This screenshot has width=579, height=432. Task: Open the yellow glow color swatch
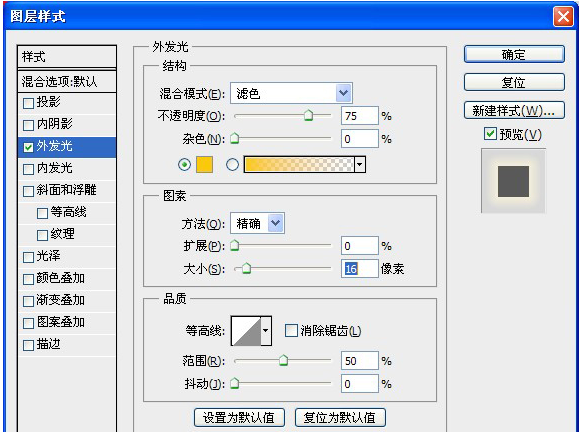205,164
